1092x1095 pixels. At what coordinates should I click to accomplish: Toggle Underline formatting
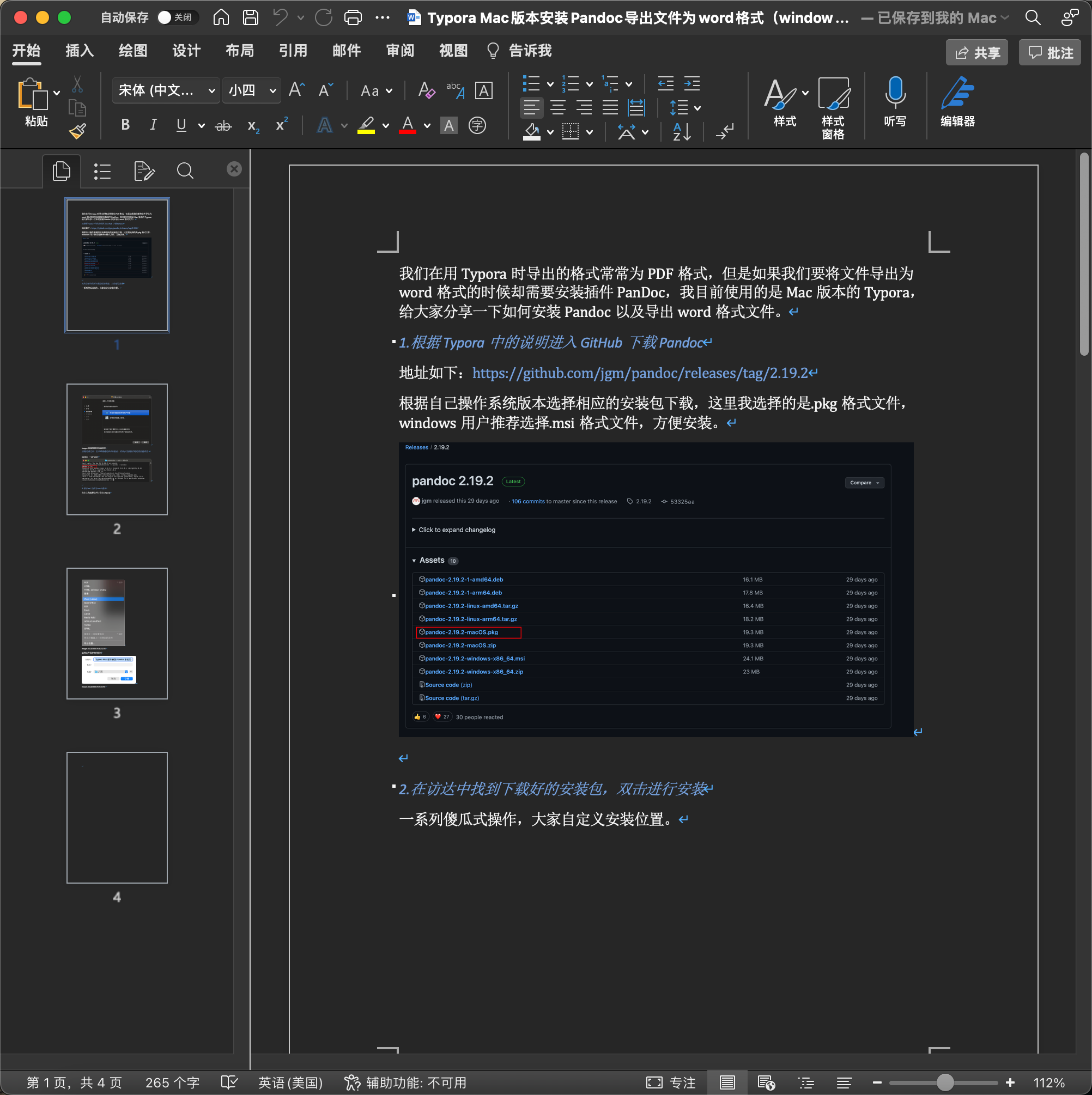[181, 125]
